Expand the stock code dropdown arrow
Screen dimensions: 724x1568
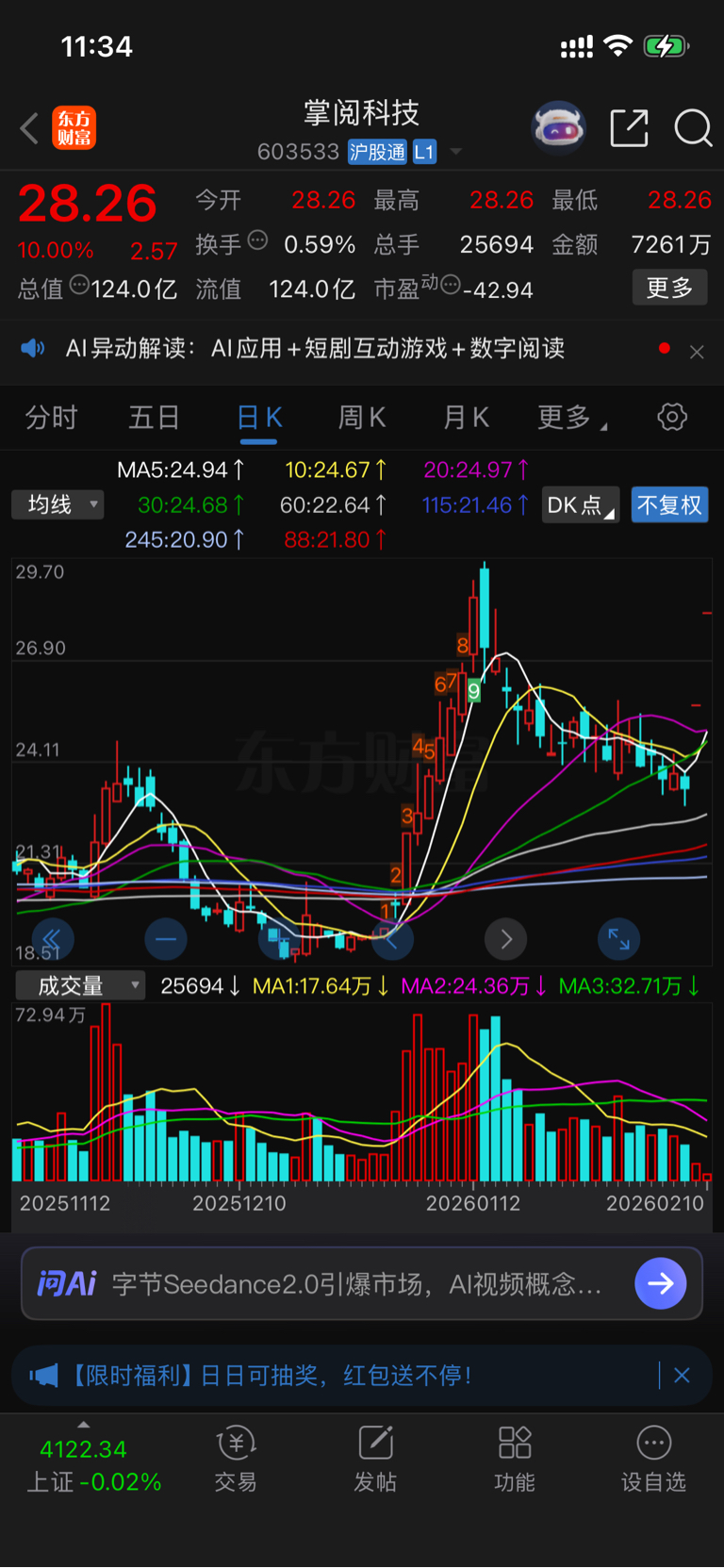pyautogui.click(x=456, y=152)
